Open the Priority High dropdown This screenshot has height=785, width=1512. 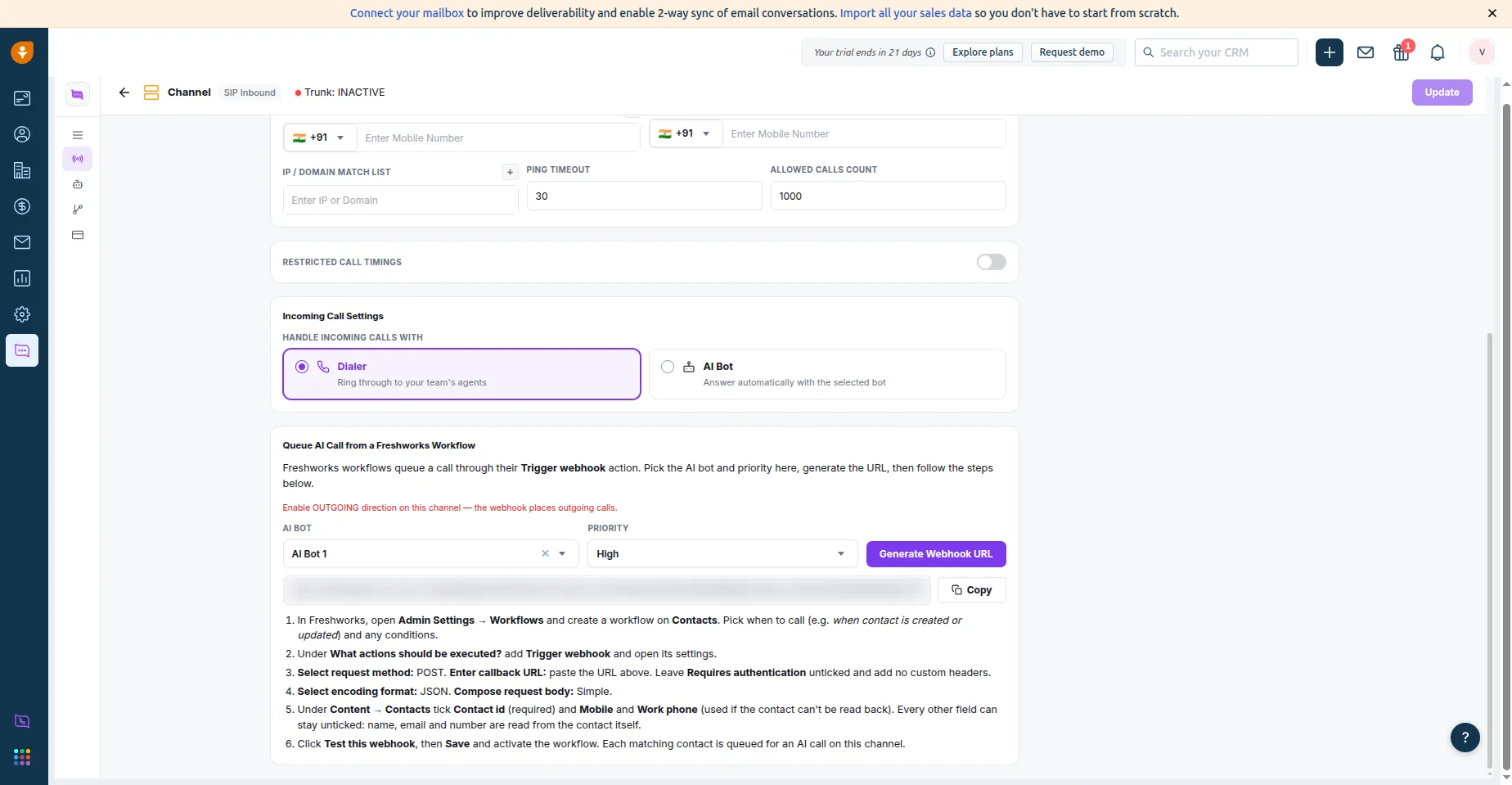coord(722,554)
